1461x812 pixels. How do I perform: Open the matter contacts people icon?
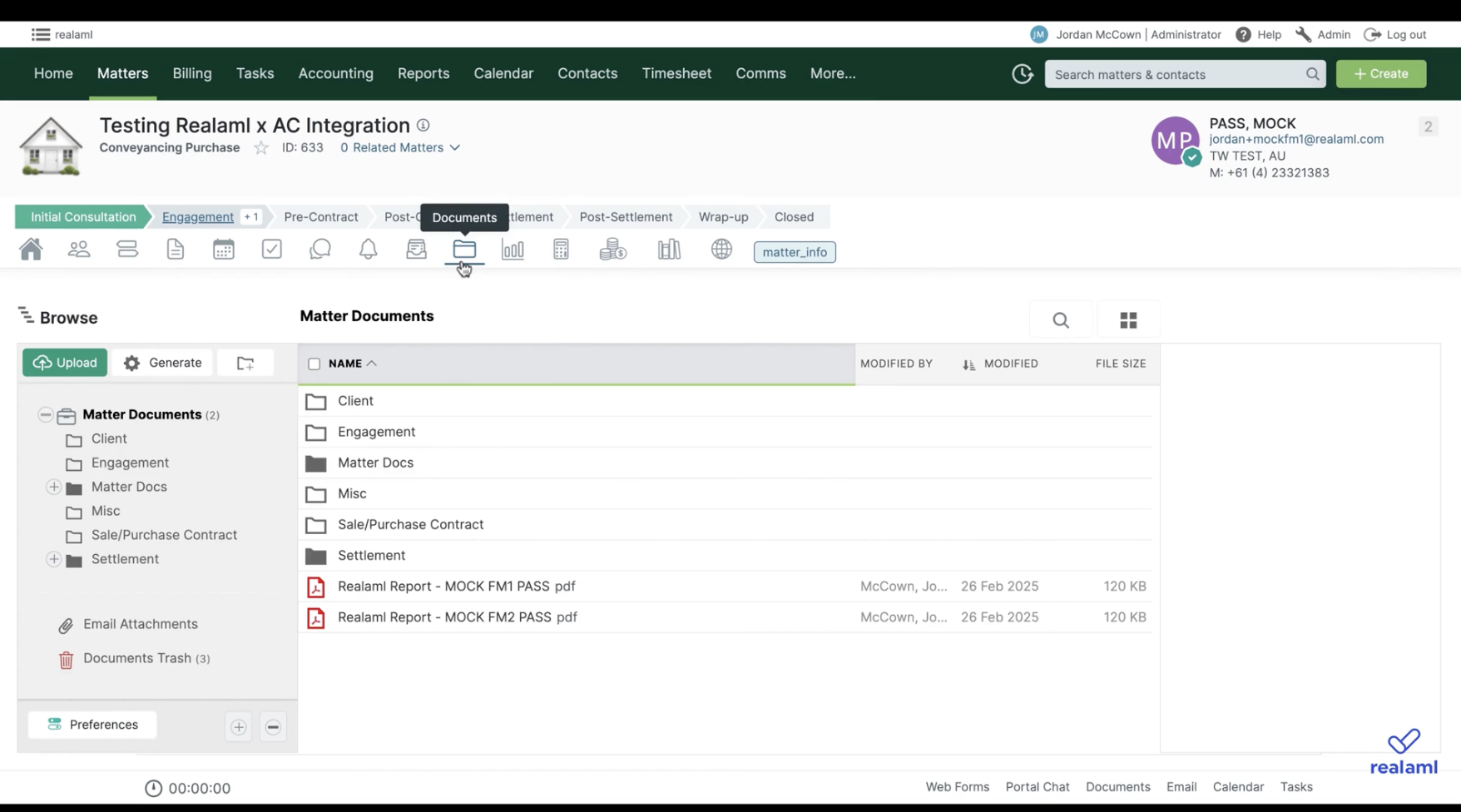click(x=79, y=250)
